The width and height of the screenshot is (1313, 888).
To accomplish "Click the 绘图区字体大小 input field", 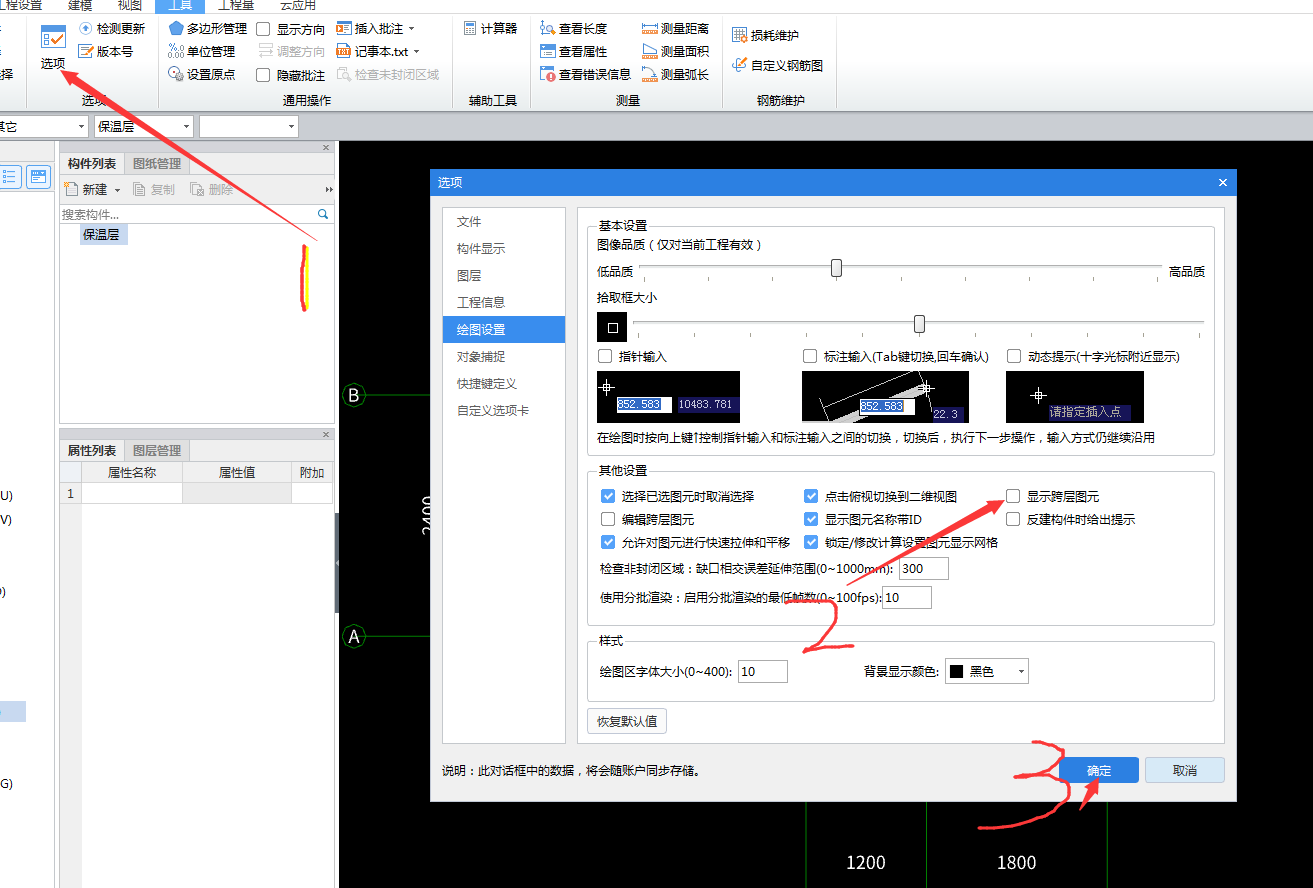I will 763,671.
